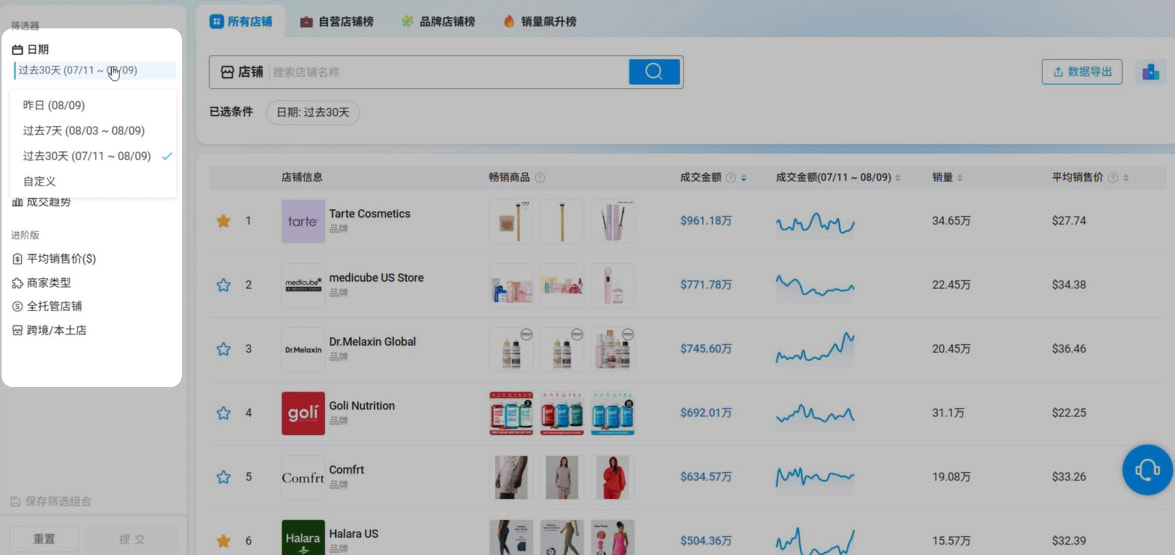
Task: Click $692.01万 amount for Goli Nutrition
Action: [x=706, y=413]
